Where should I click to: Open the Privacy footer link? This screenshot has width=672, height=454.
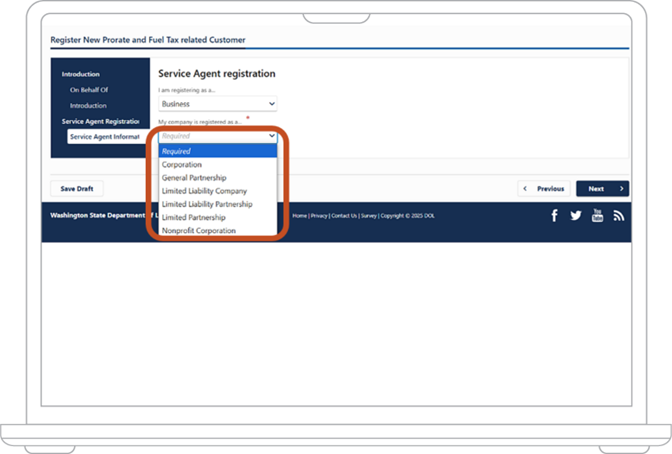click(319, 216)
